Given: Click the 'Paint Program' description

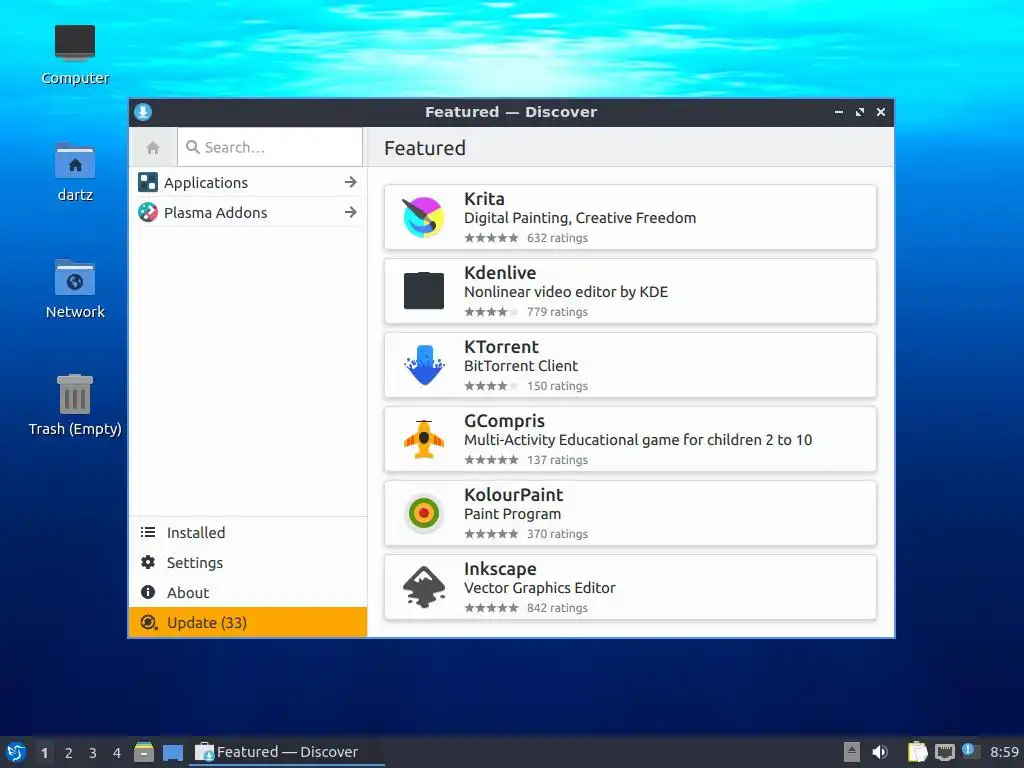Looking at the screenshot, I should tap(512, 514).
